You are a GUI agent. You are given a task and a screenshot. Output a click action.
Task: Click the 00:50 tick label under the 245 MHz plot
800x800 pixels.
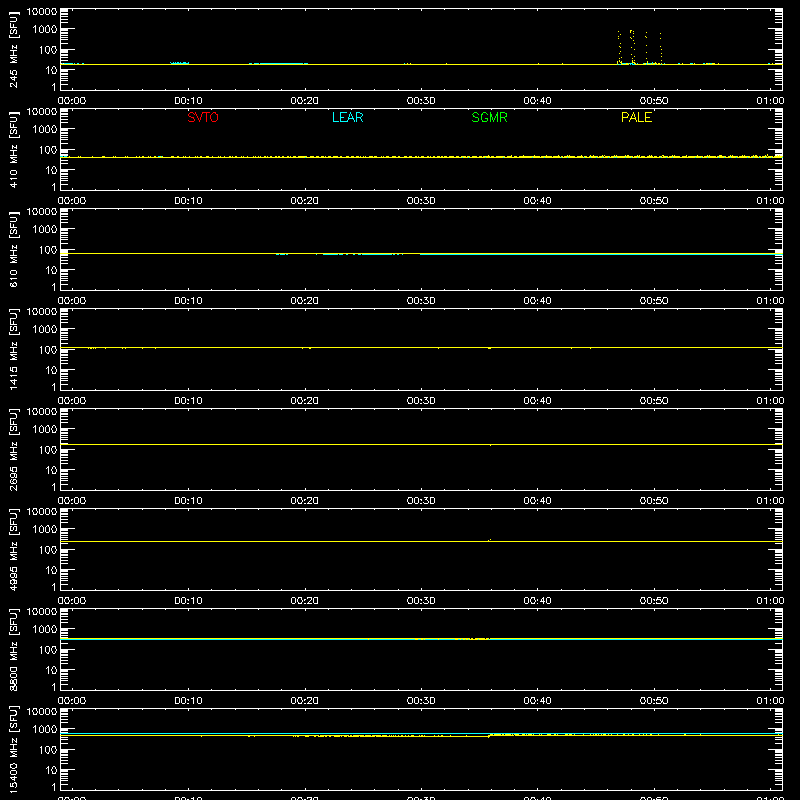pos(654,101)
